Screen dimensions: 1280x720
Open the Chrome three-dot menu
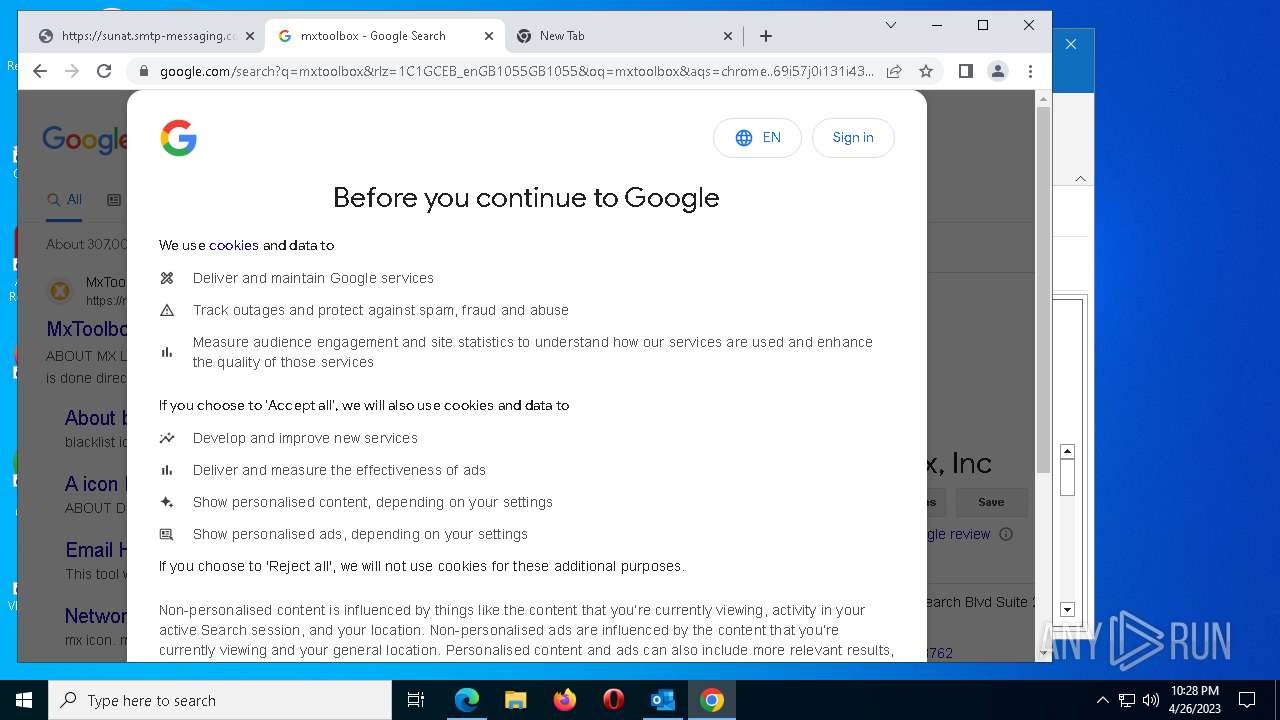[x=1030, y=71]
